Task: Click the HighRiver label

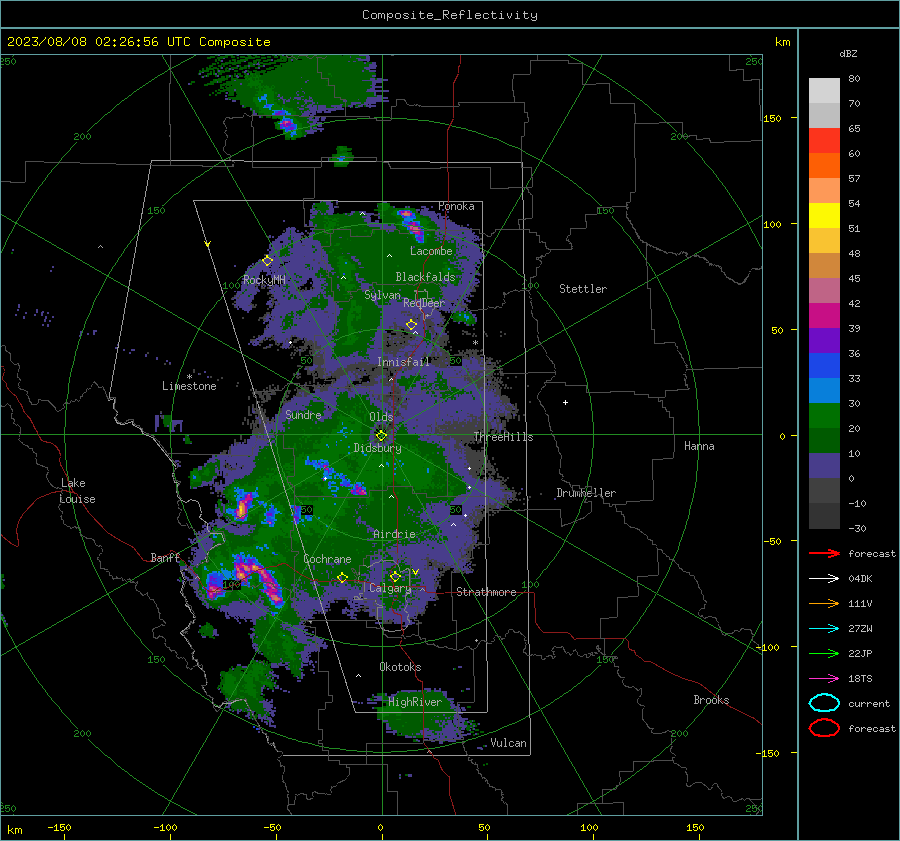Action: [415, 702]
